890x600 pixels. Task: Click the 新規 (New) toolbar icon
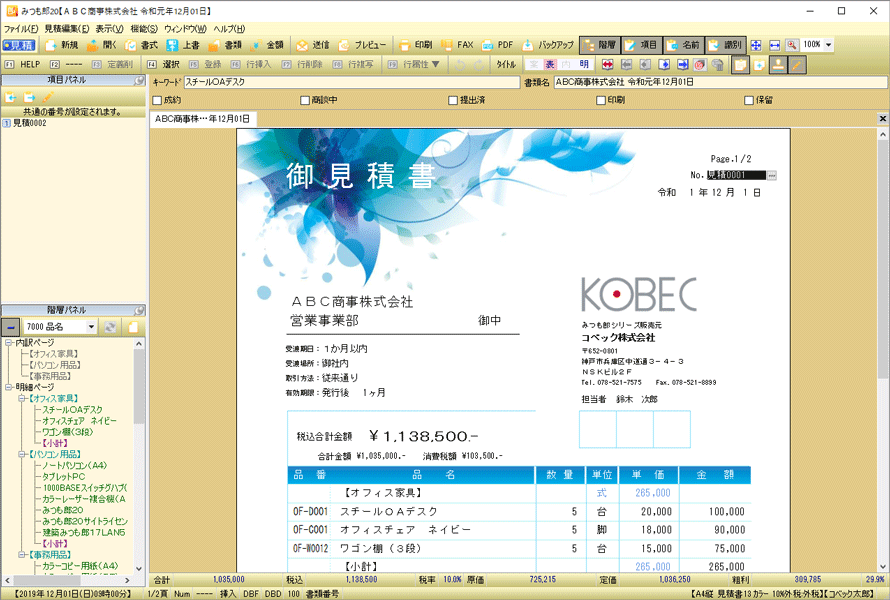(51, 45)
